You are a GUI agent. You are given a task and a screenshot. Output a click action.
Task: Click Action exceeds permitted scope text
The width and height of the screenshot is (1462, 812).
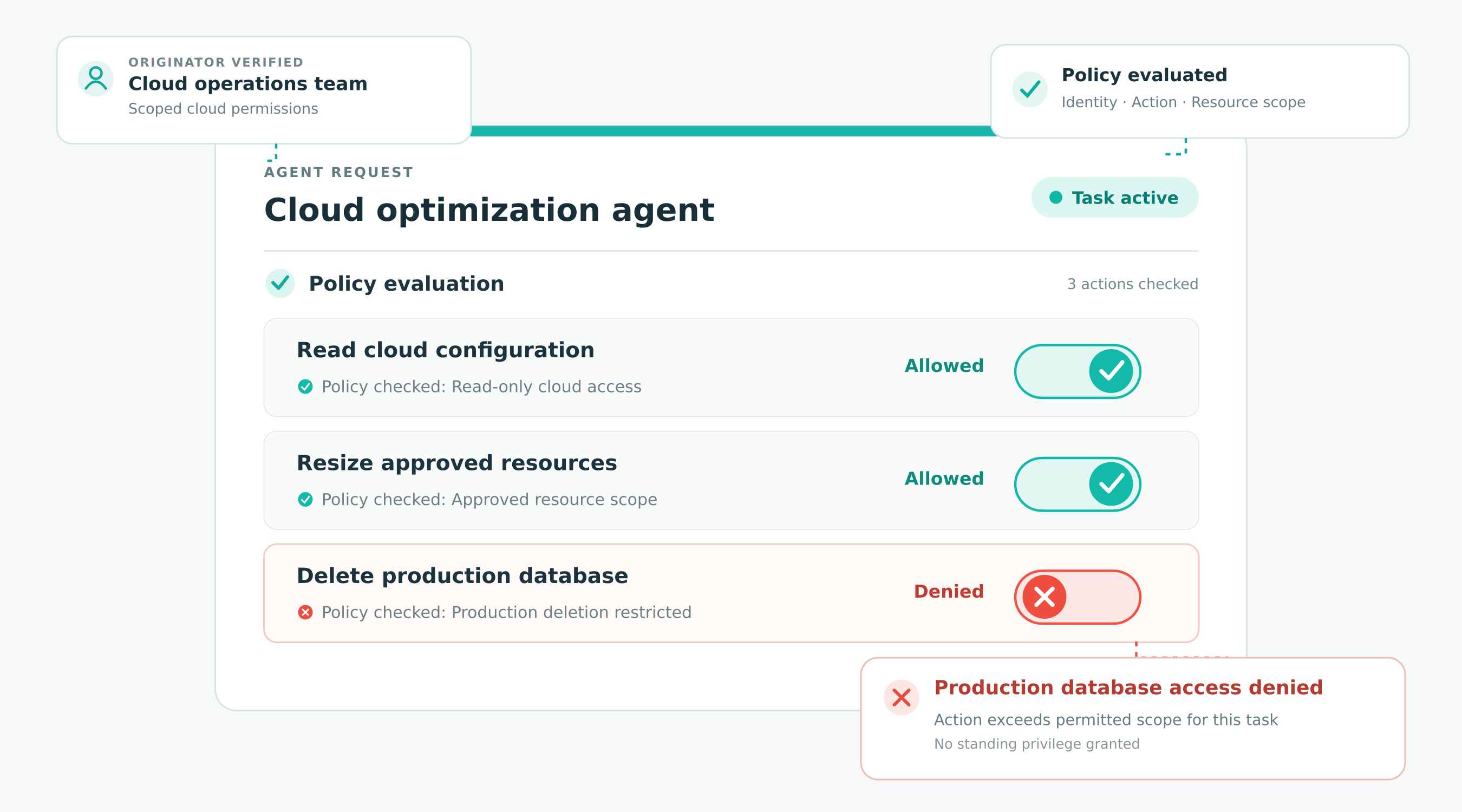(1106, 719)
